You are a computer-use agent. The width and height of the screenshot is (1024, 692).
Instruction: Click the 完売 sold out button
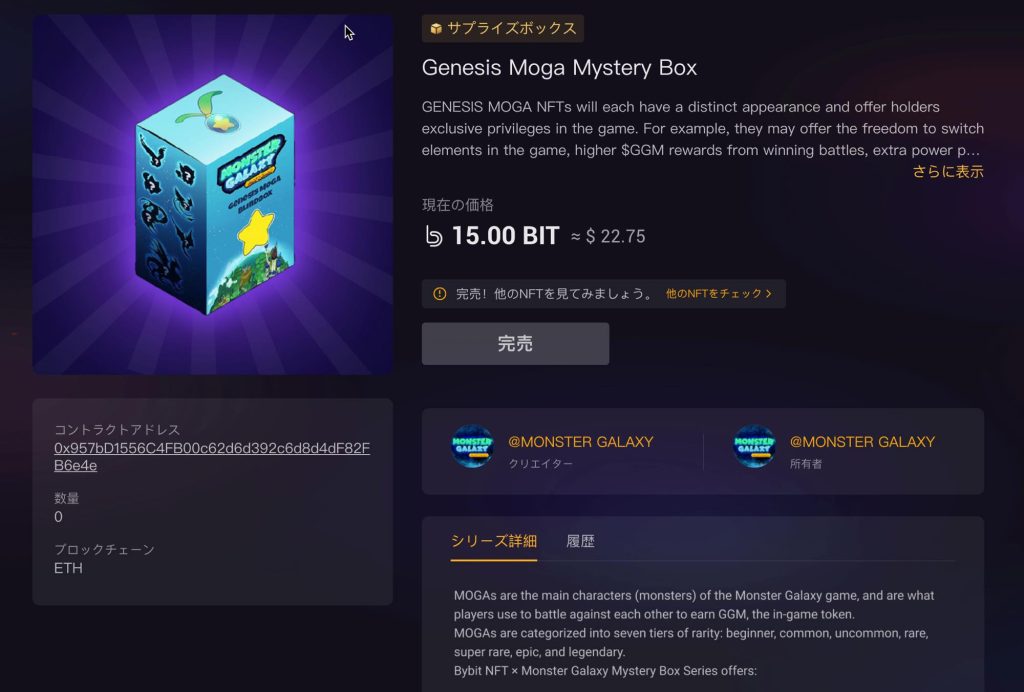[515, 343]
